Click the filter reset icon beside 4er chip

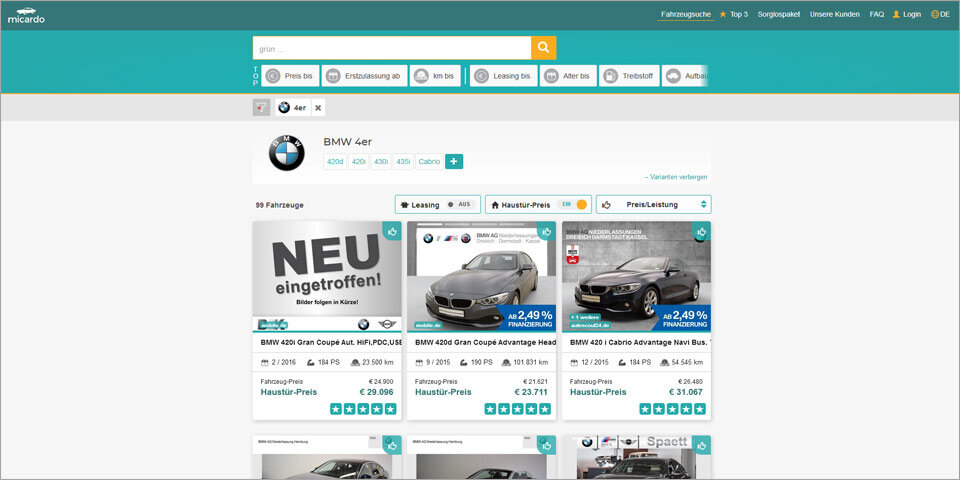pyautogui.click(x=261, y=108)
